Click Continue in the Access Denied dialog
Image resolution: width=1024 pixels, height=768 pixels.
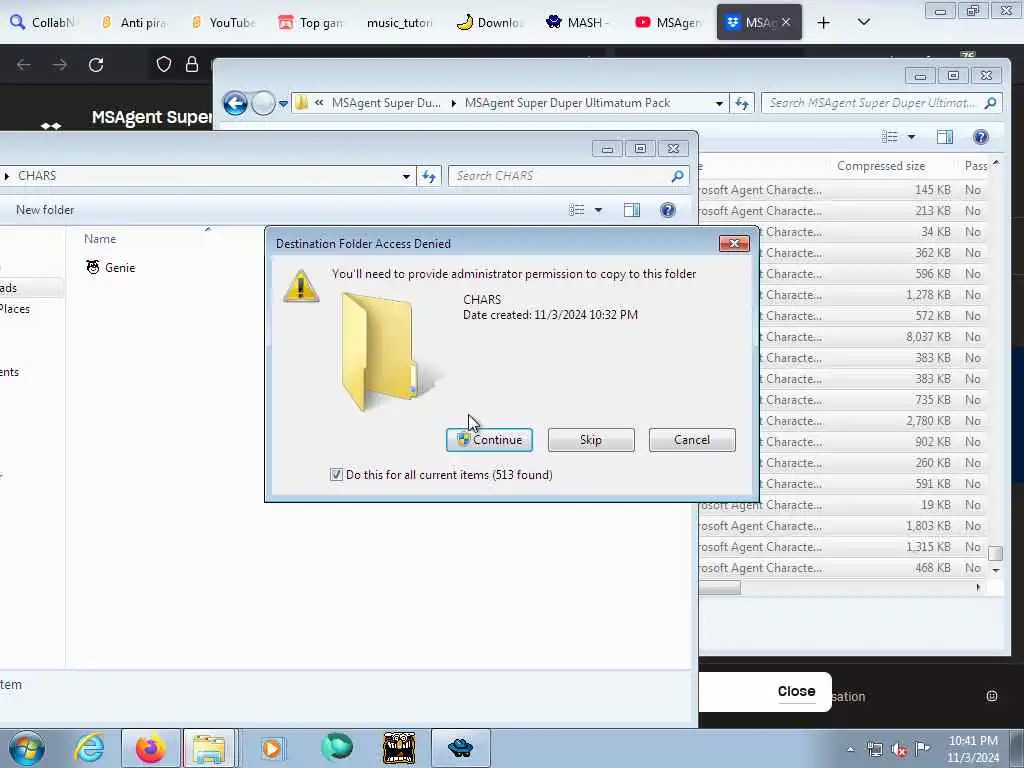tap(489, 440)
